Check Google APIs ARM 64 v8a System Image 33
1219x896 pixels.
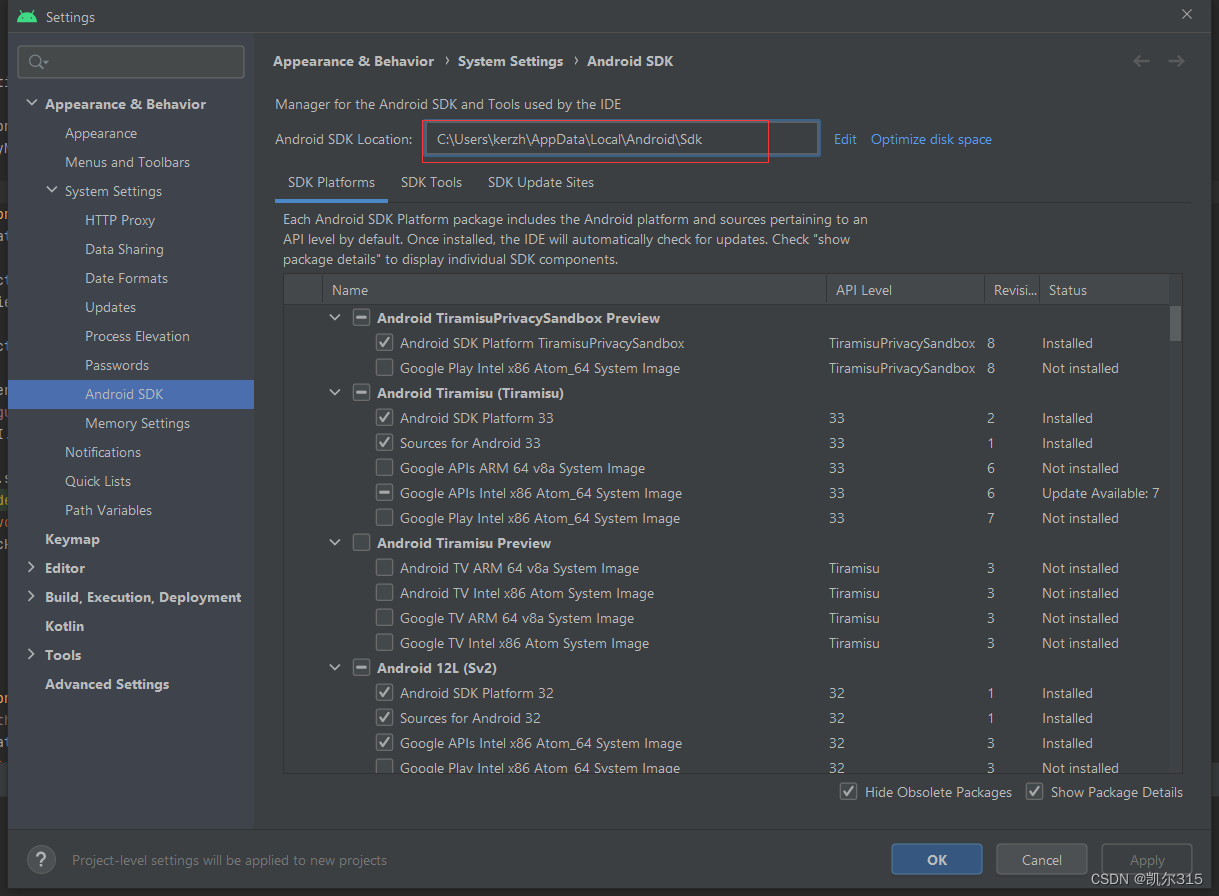384,468
